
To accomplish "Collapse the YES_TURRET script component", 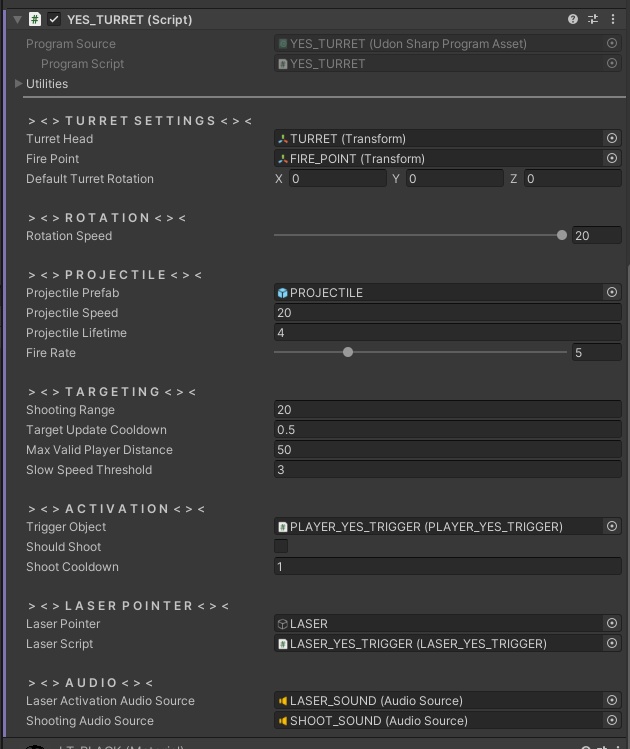I will point(17,19).
